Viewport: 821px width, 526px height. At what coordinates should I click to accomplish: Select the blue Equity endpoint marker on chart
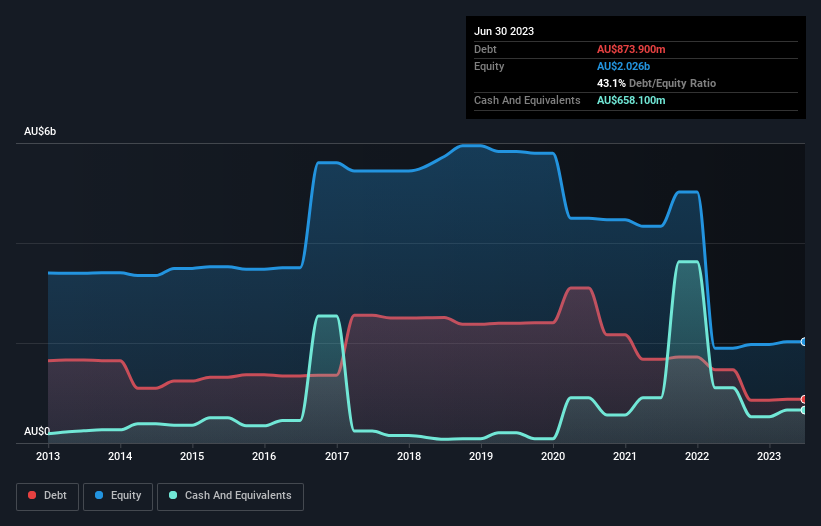click(x=804, y=342)
